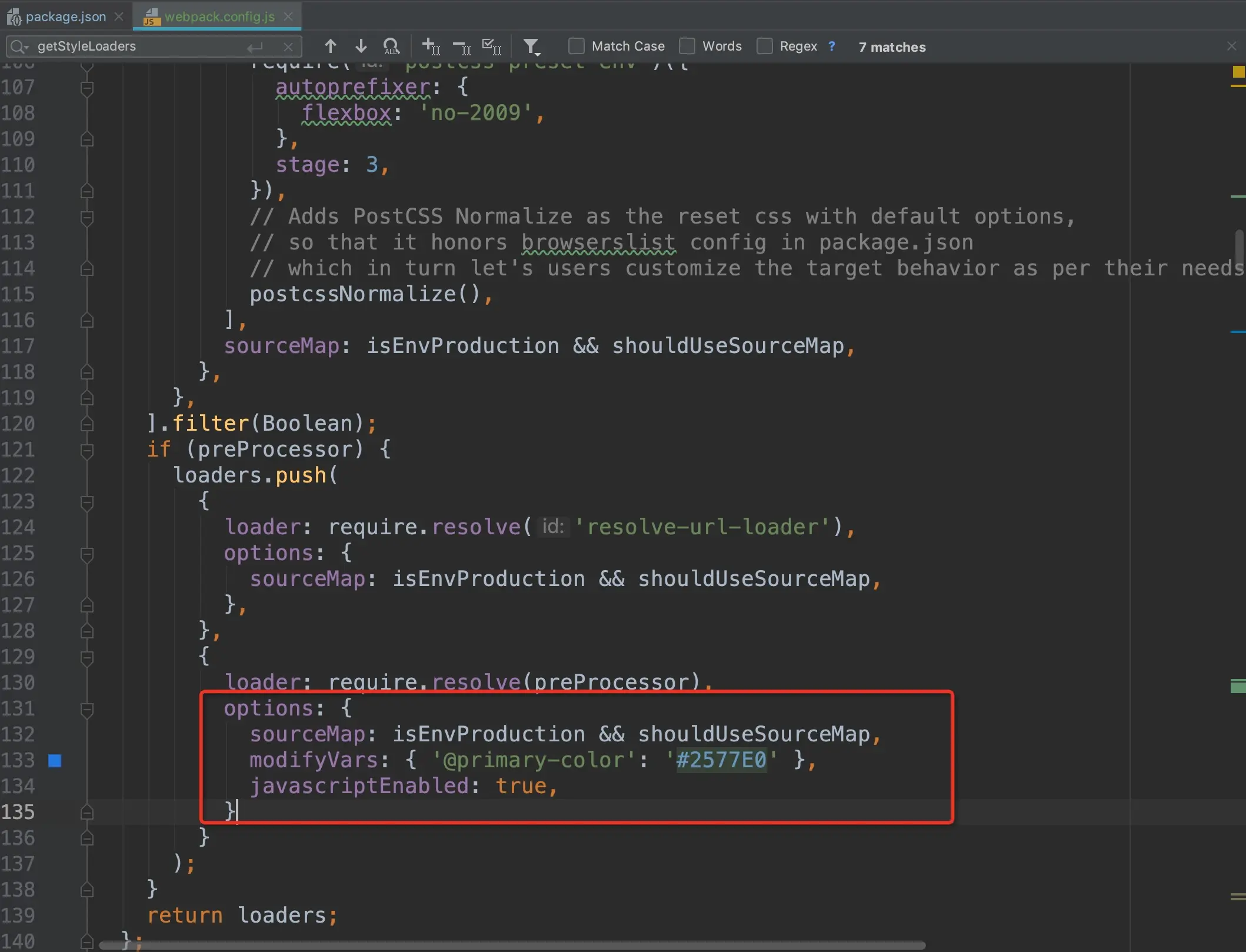Select all occurrences icon
The width and height of the screenshot is (1246, 952).
[x=491, y=46]
